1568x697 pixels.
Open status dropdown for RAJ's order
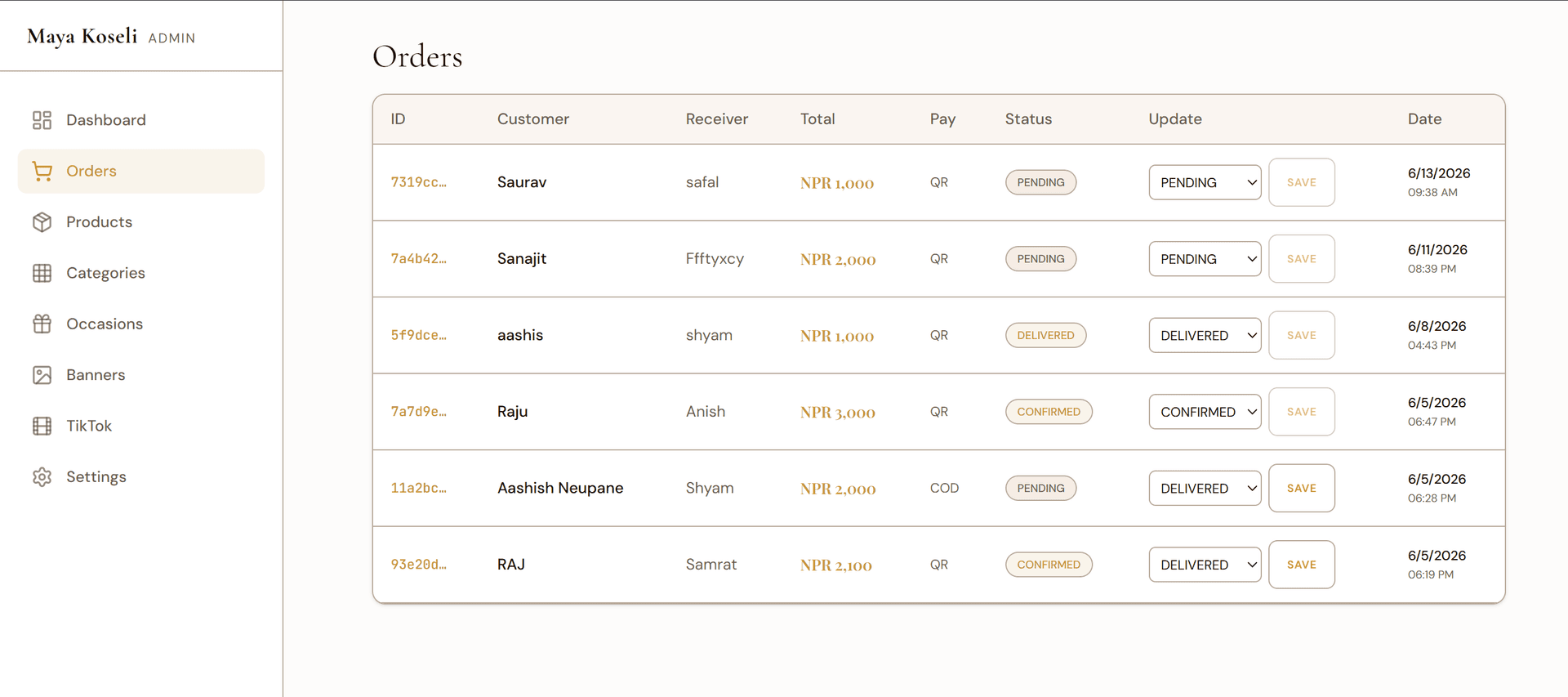[1205, 565]
